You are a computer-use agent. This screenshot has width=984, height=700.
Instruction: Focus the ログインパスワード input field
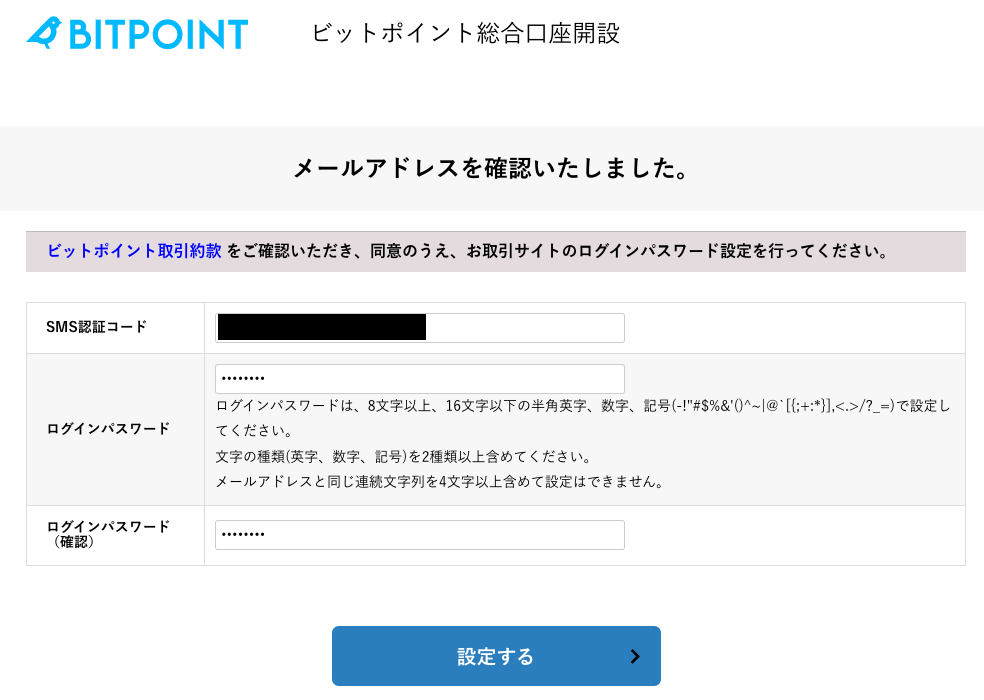tap(420, 379)
